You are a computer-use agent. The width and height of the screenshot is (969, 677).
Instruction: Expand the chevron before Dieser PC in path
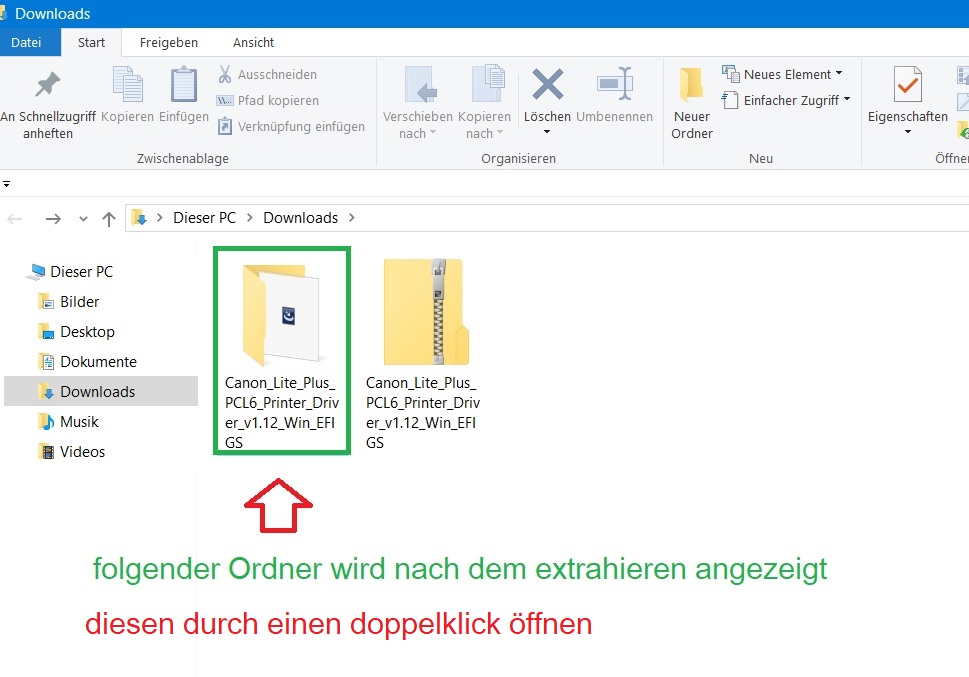pyautogui.click(x=159, y=218)
